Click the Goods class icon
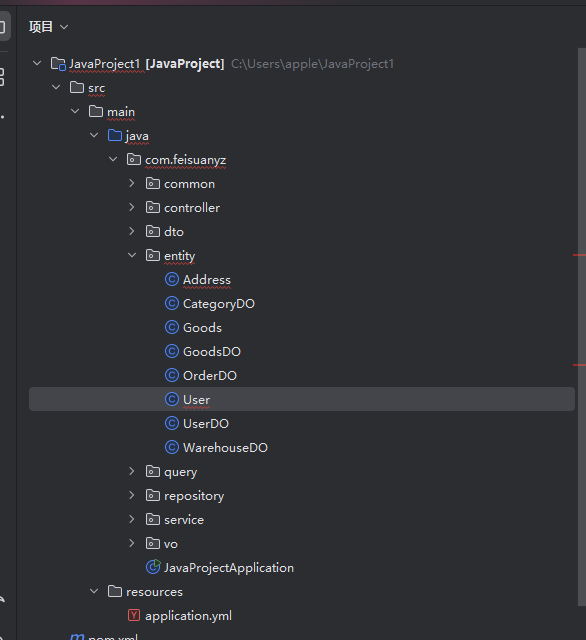Image resolution: width=586 pixels, height=640 pixels. [172, 327]
